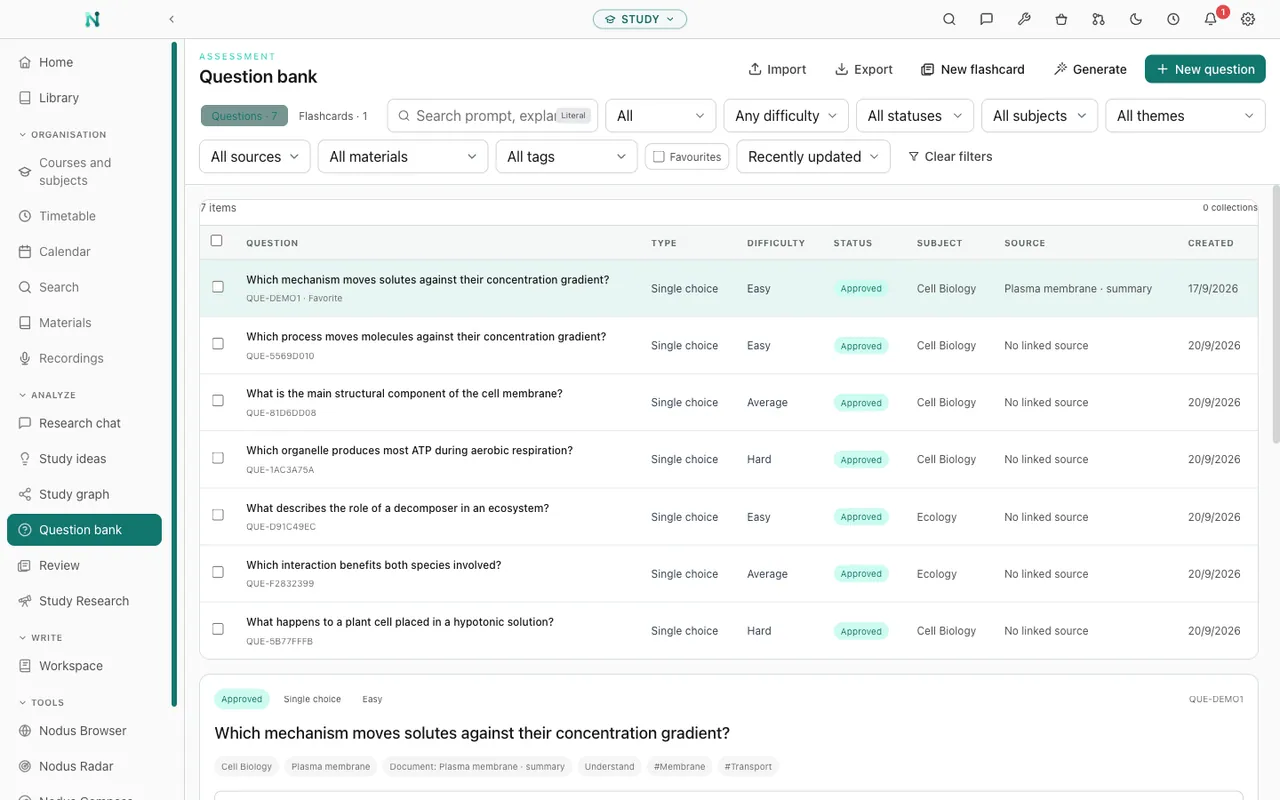
Task: Check the box for decomposer role question
Action: (218, 515)
